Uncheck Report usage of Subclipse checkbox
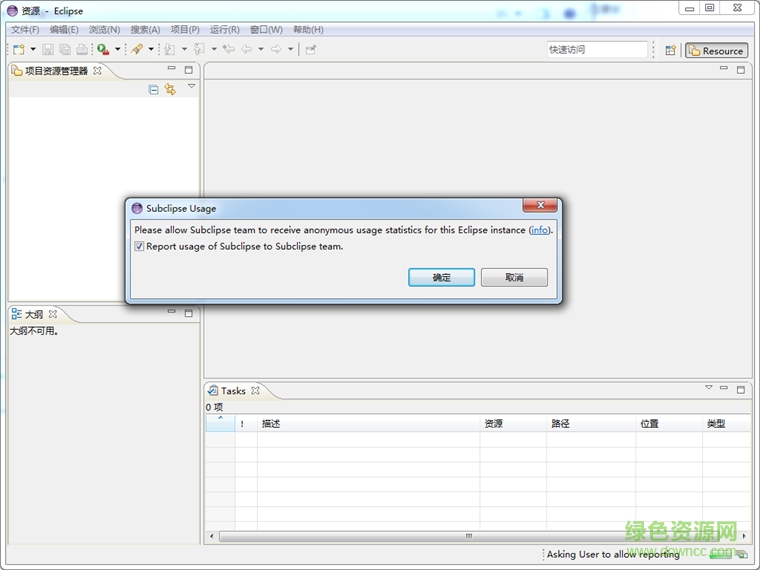This screenshot has height=570, width=760. coord(140,246)
